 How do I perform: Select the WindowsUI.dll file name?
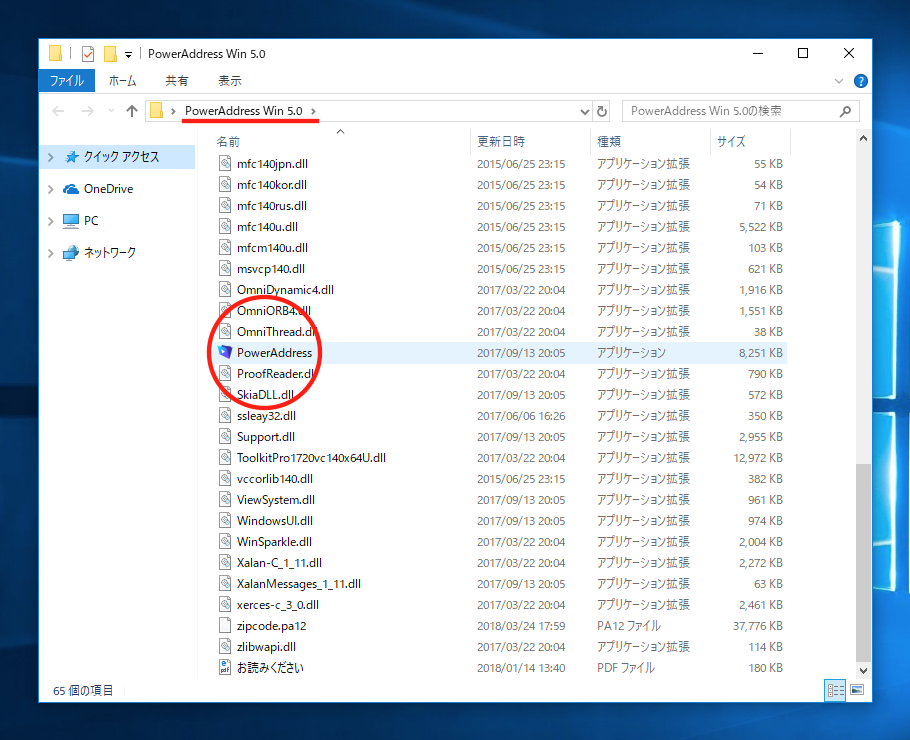point(275,521)
